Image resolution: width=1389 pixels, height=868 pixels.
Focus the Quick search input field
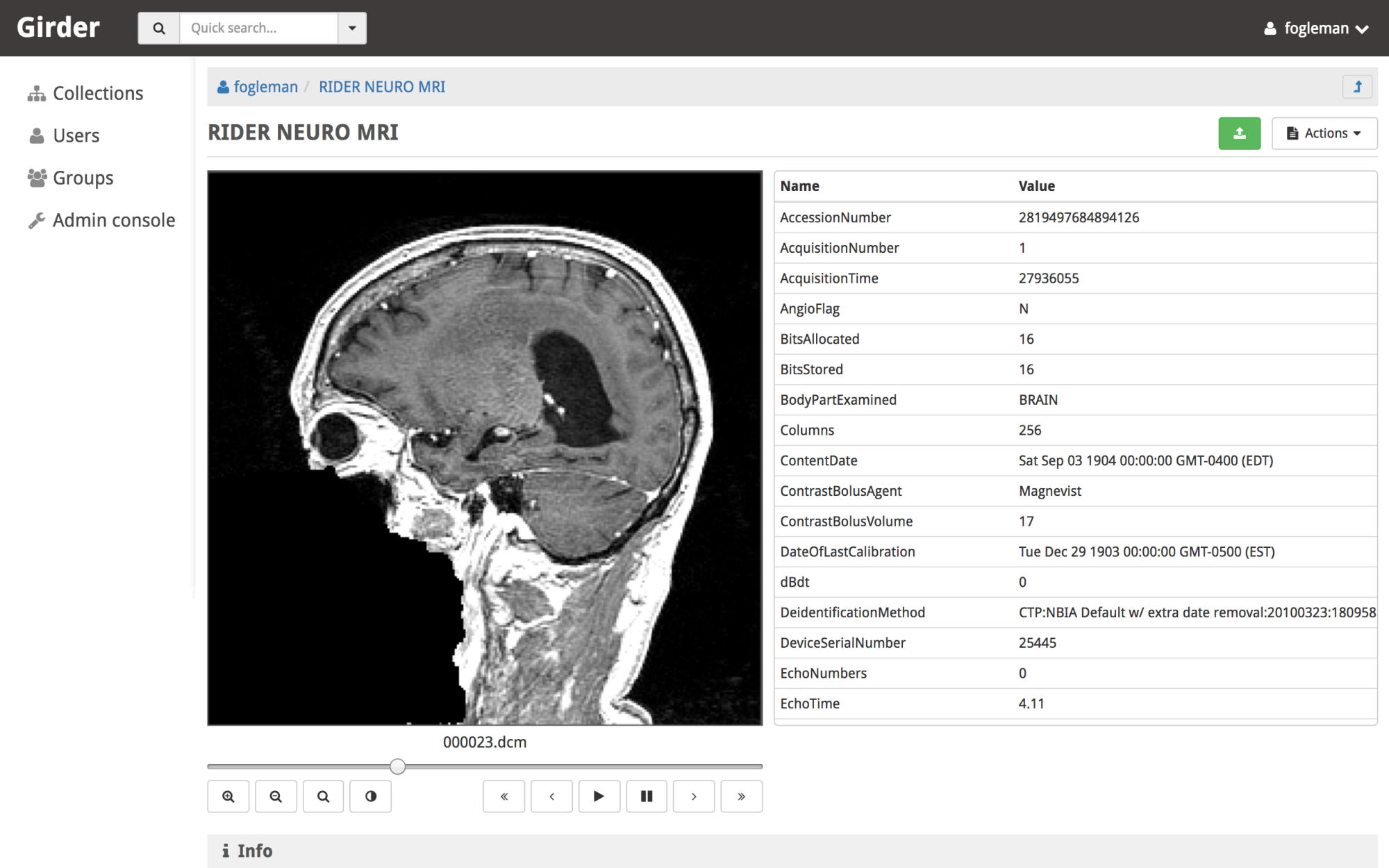pyautogui.click(x=258, y=28)
